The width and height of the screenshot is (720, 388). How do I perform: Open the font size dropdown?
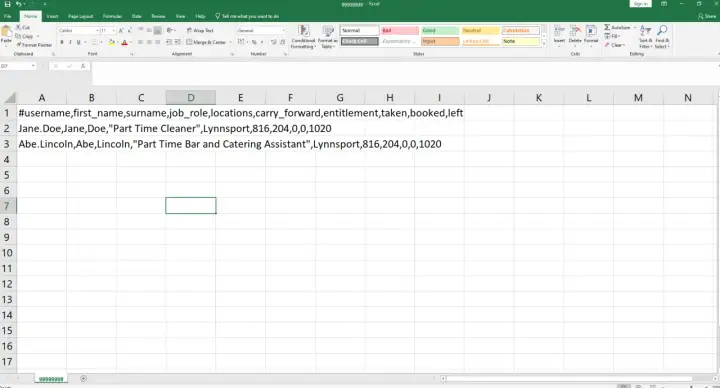click(x=113, y=30)
